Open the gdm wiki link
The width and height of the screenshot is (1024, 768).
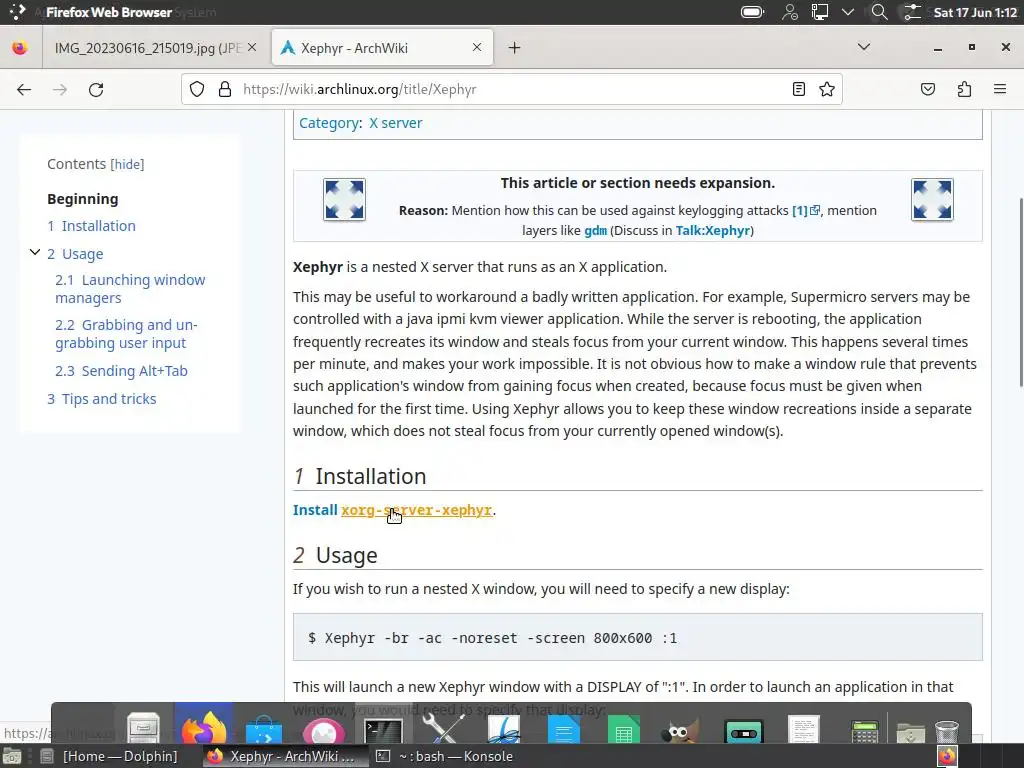tap(595, 230)
